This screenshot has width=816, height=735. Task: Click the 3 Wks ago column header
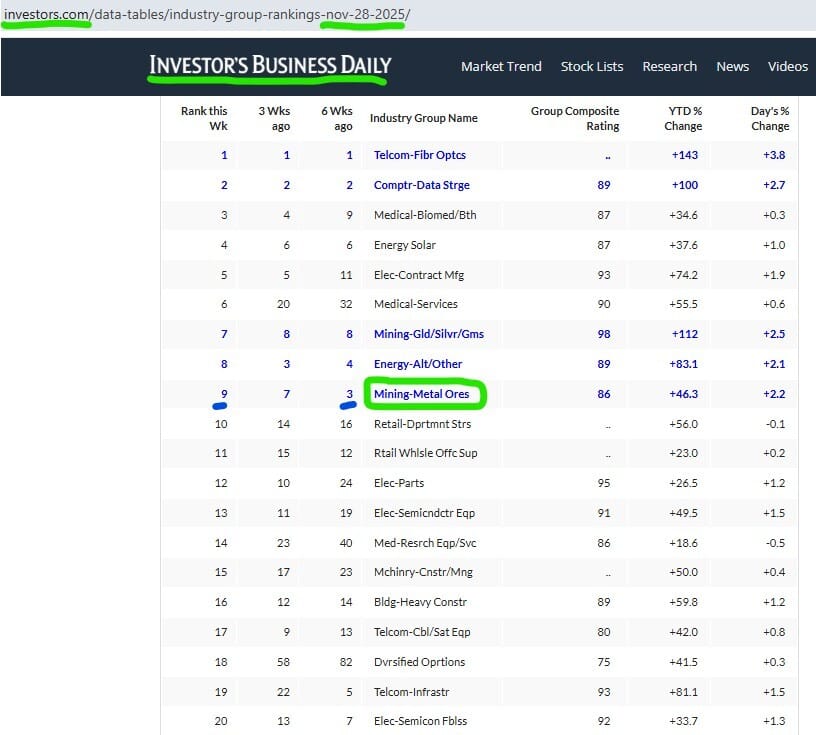click(274, 118)
